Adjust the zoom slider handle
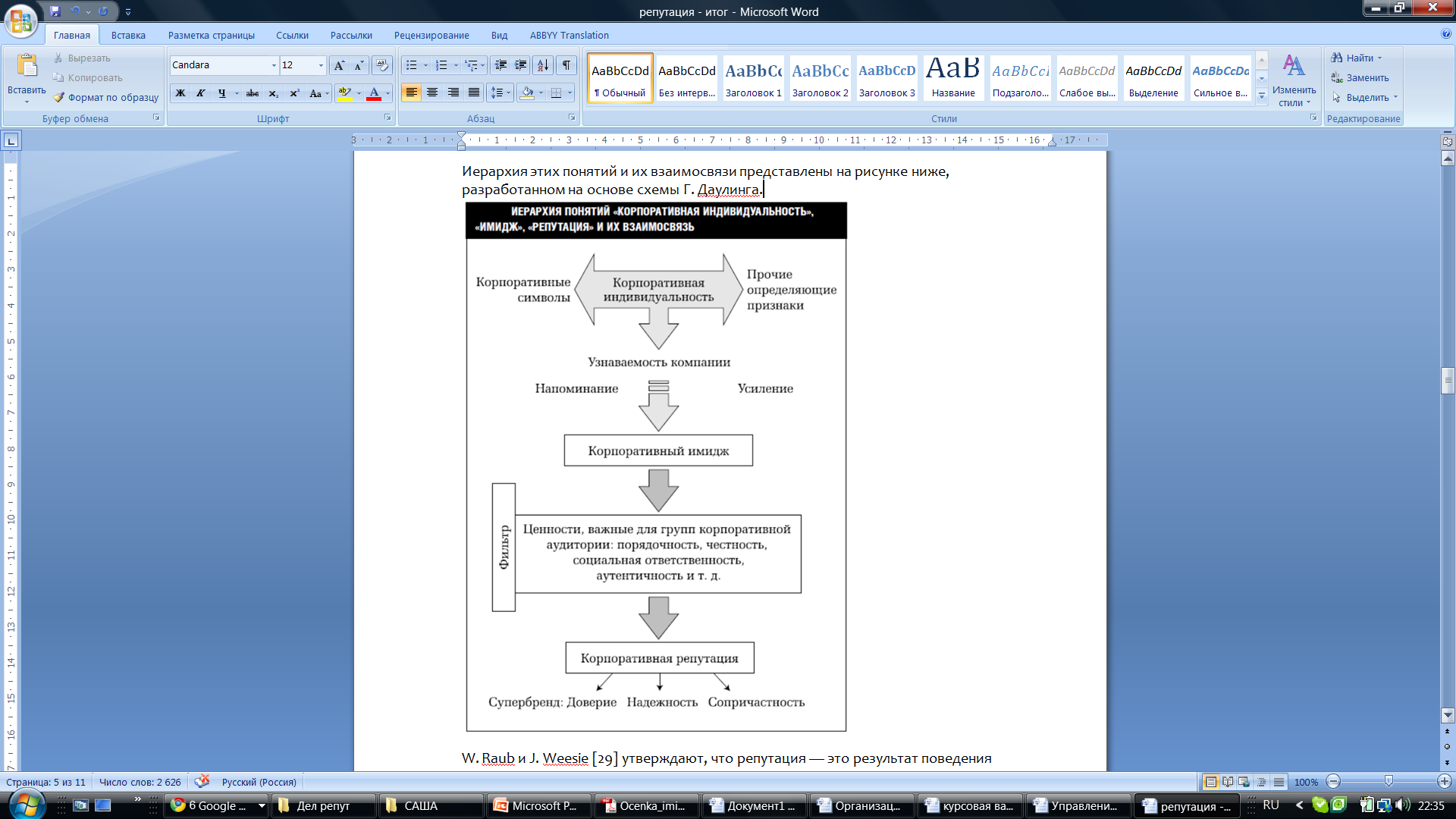This screenshot has height=819, width=1456. (x=1389, y=781)
